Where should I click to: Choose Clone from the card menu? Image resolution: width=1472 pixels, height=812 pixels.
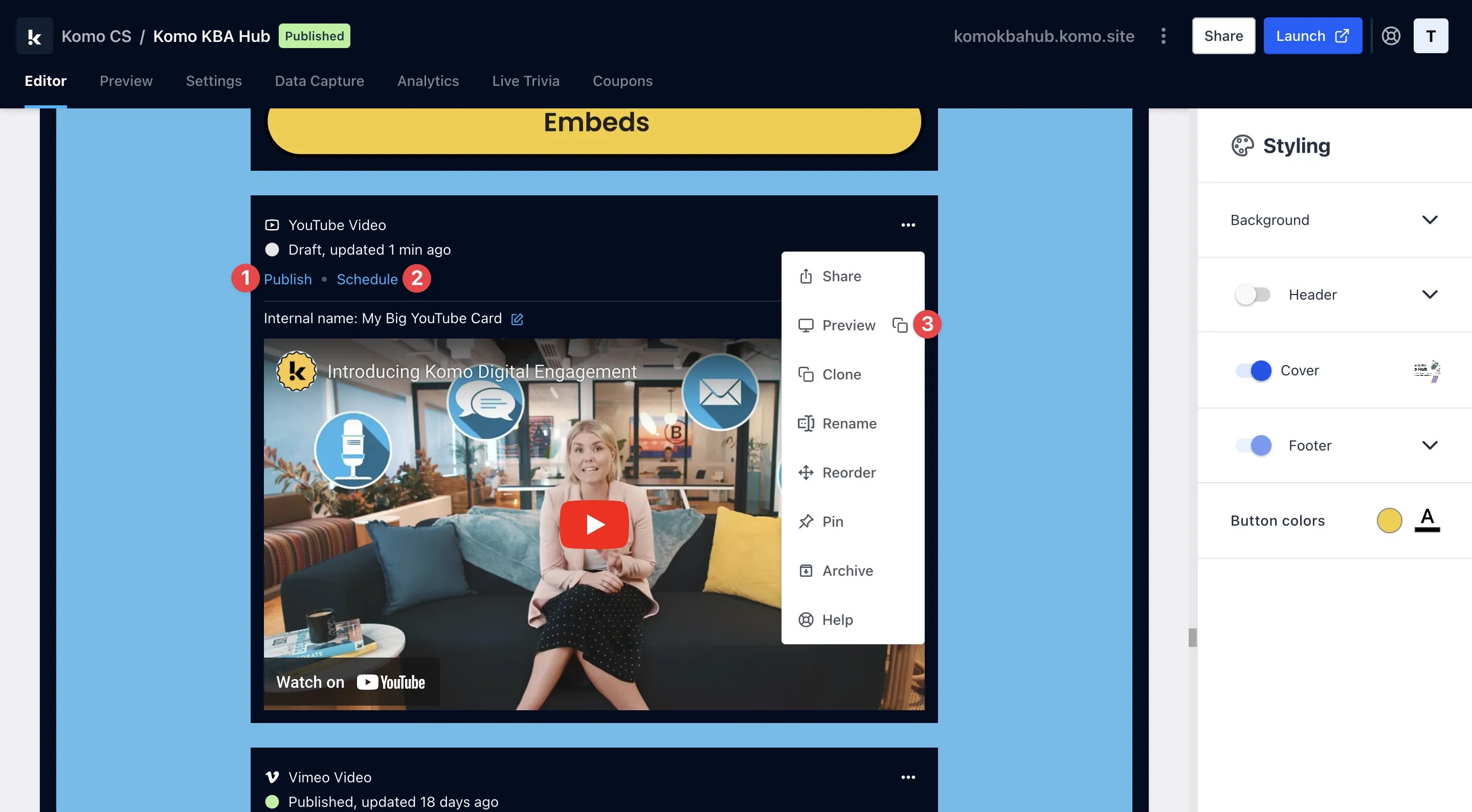852,374
